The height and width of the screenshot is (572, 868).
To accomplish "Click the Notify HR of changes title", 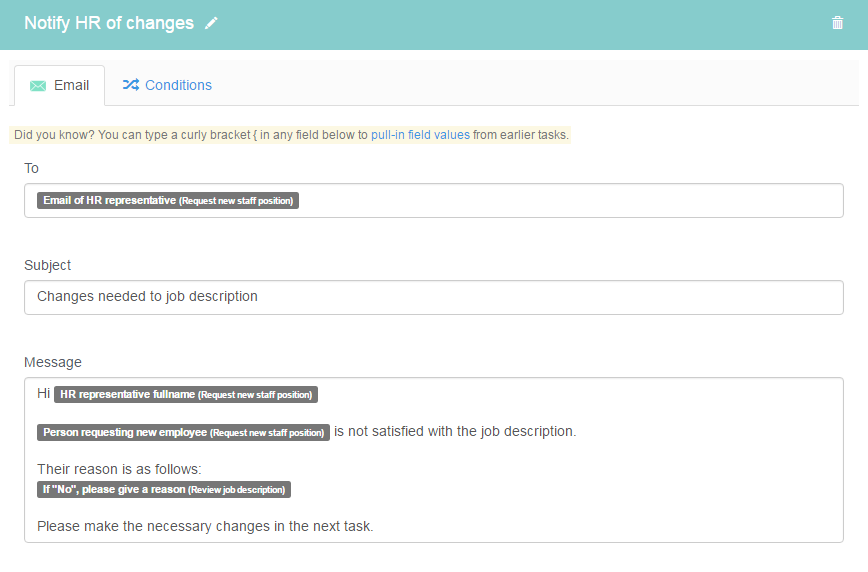I will [x=109, y=23].
